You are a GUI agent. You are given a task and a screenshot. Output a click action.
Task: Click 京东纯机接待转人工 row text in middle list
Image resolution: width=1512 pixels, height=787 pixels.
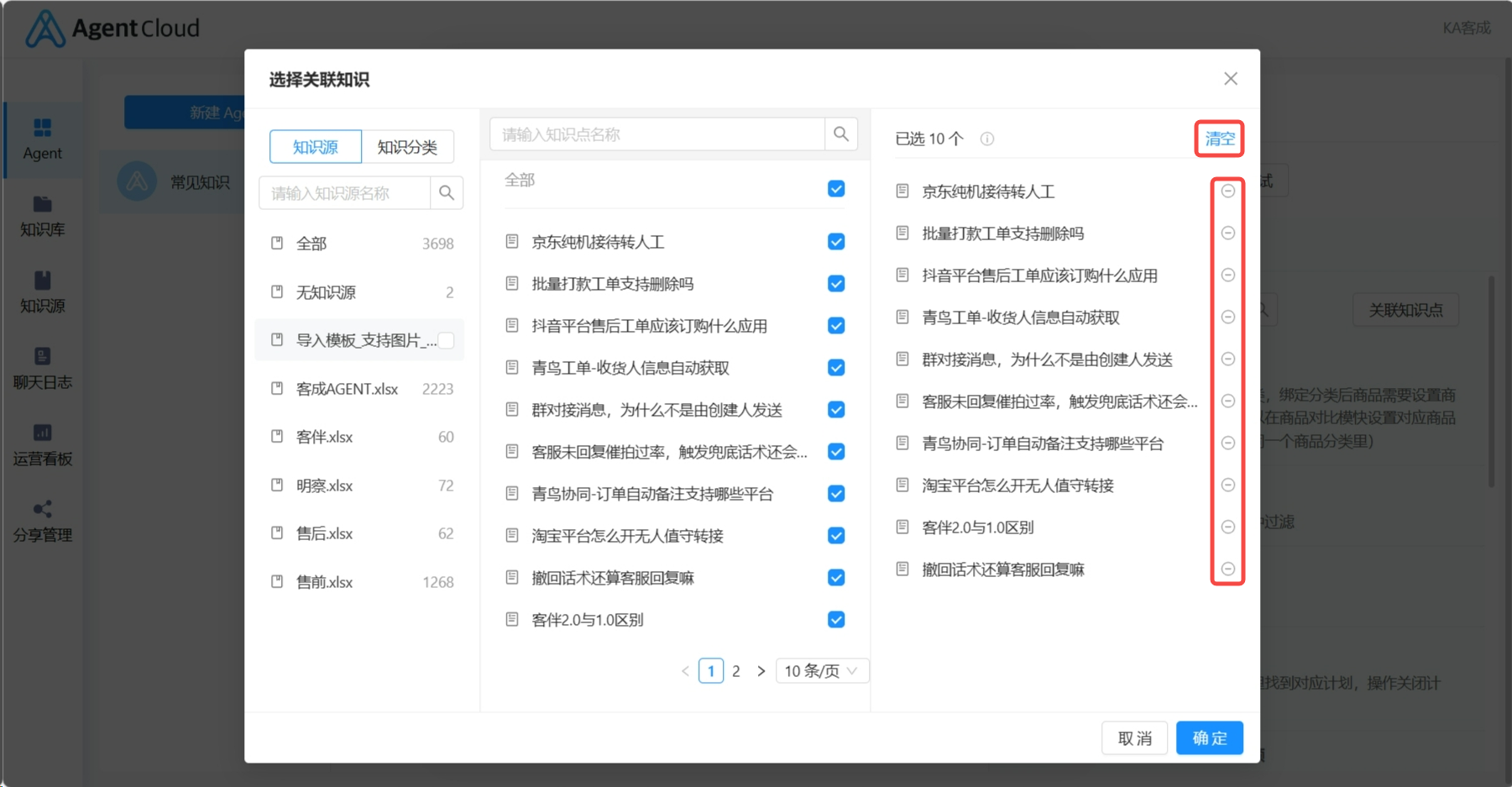pyautogui.click(x=598, y=242)
